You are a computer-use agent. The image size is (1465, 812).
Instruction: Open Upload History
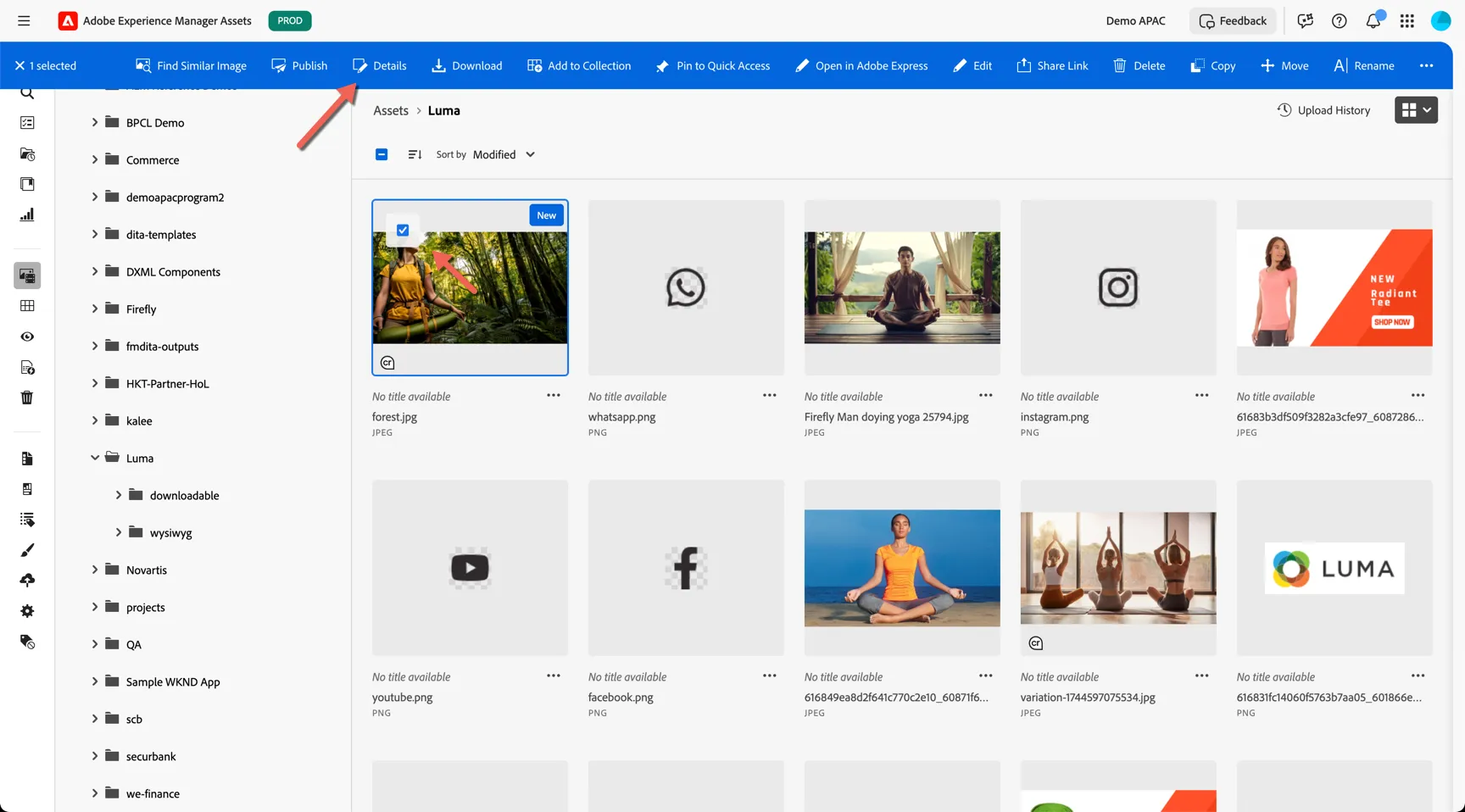pos(1323,110)
